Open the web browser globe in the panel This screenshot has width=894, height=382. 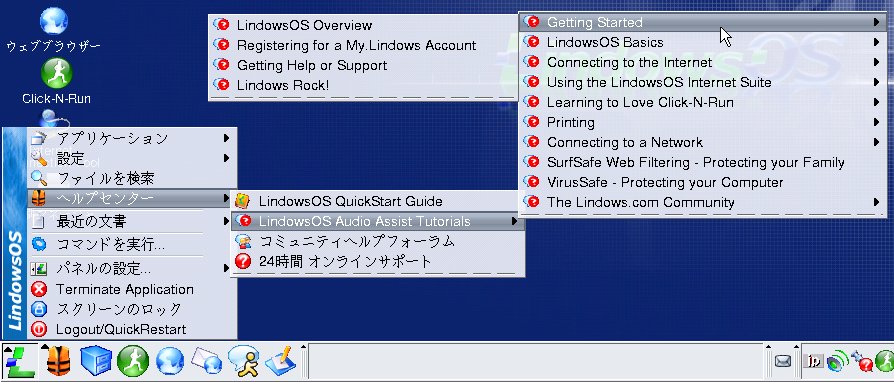click(170, 362)
